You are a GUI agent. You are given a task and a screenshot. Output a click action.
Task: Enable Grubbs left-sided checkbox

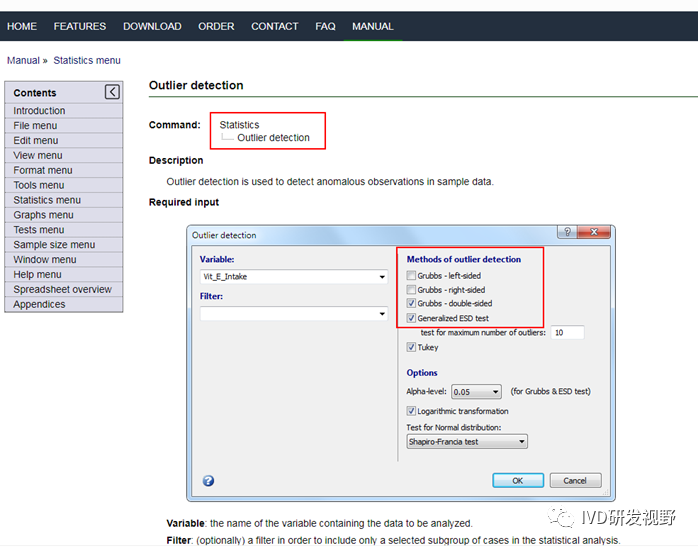pyautogui.click(x=412, y=276)
